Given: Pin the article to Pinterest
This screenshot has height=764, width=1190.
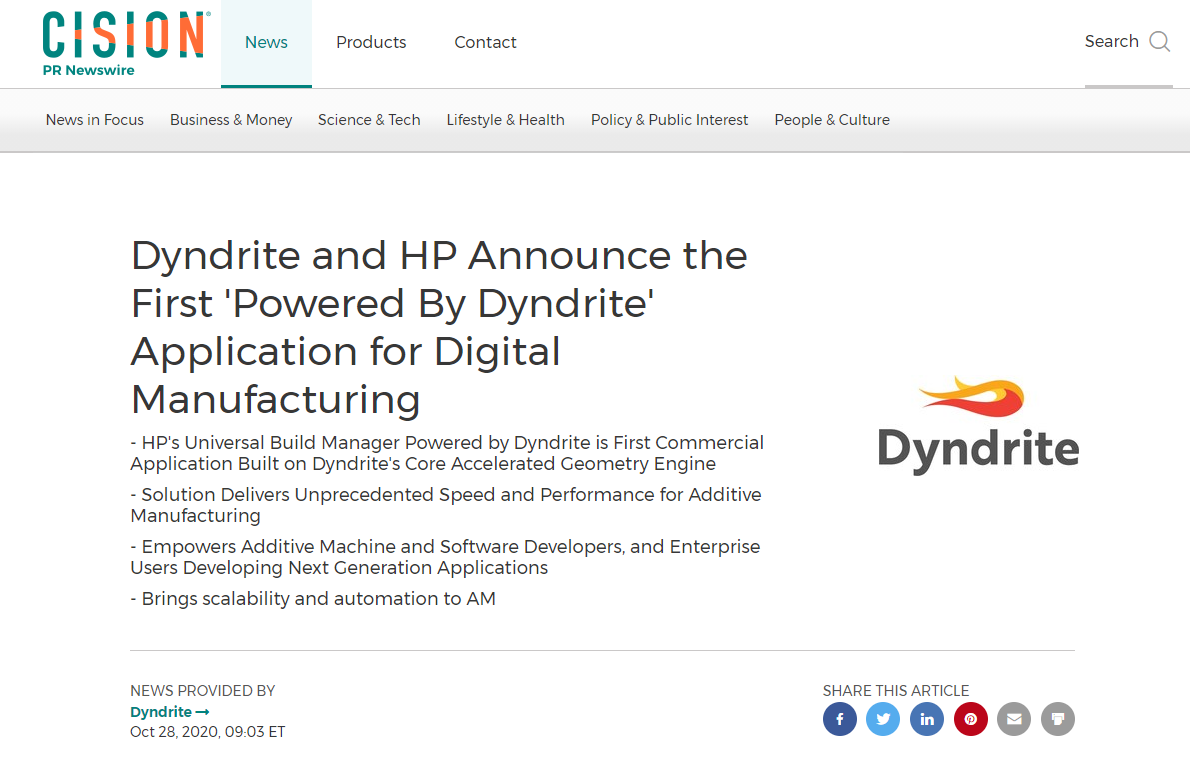Looking at the screenshot, I should 970,719.
